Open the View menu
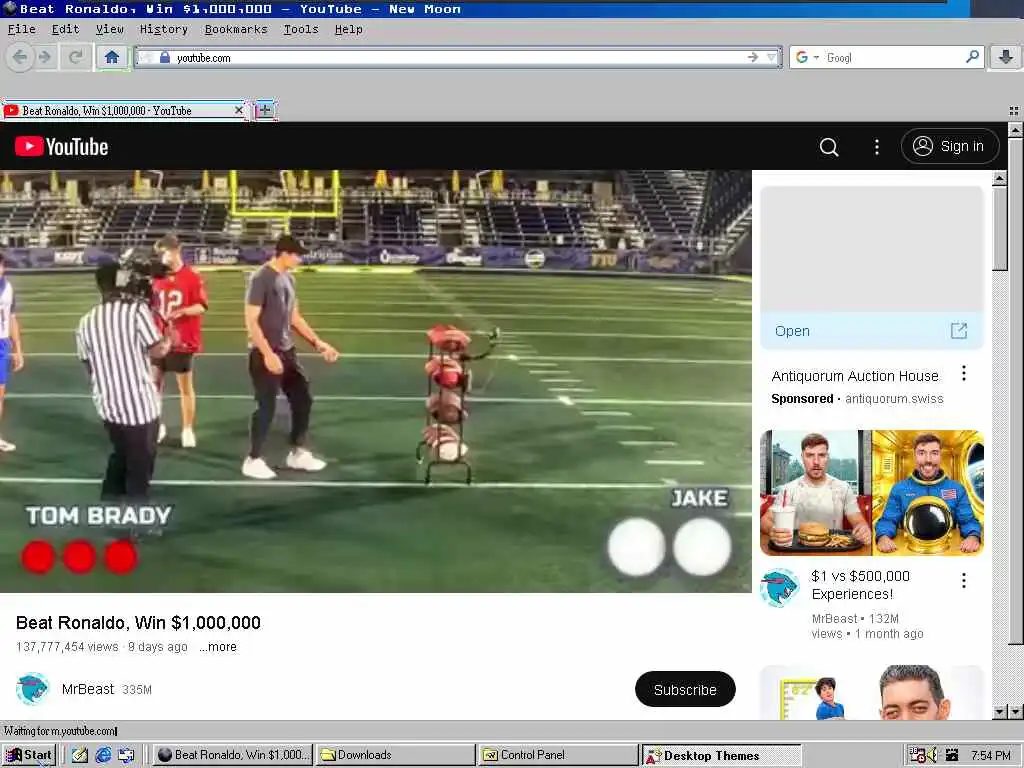Image resolution: width=1024 pixels, height=768 pixels. point(109,29)
